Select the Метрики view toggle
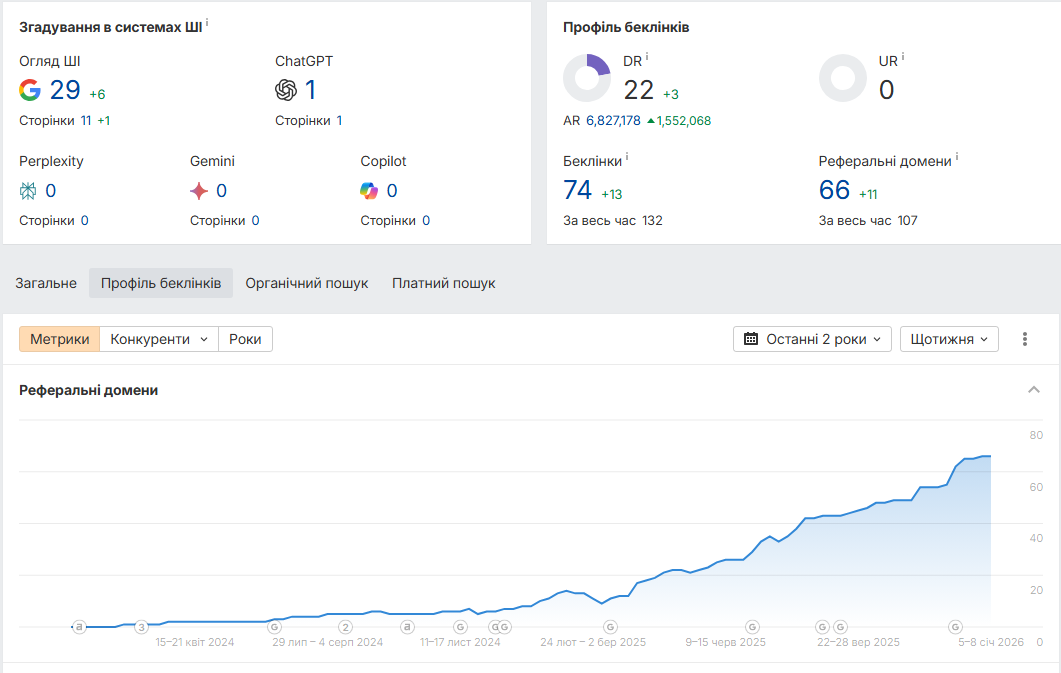Screen dimensions: 1061x673 click(60, 339)
